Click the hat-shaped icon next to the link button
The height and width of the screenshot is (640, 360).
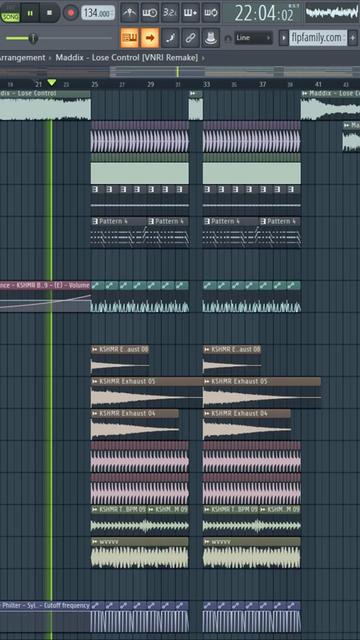[x=211, y=38]
